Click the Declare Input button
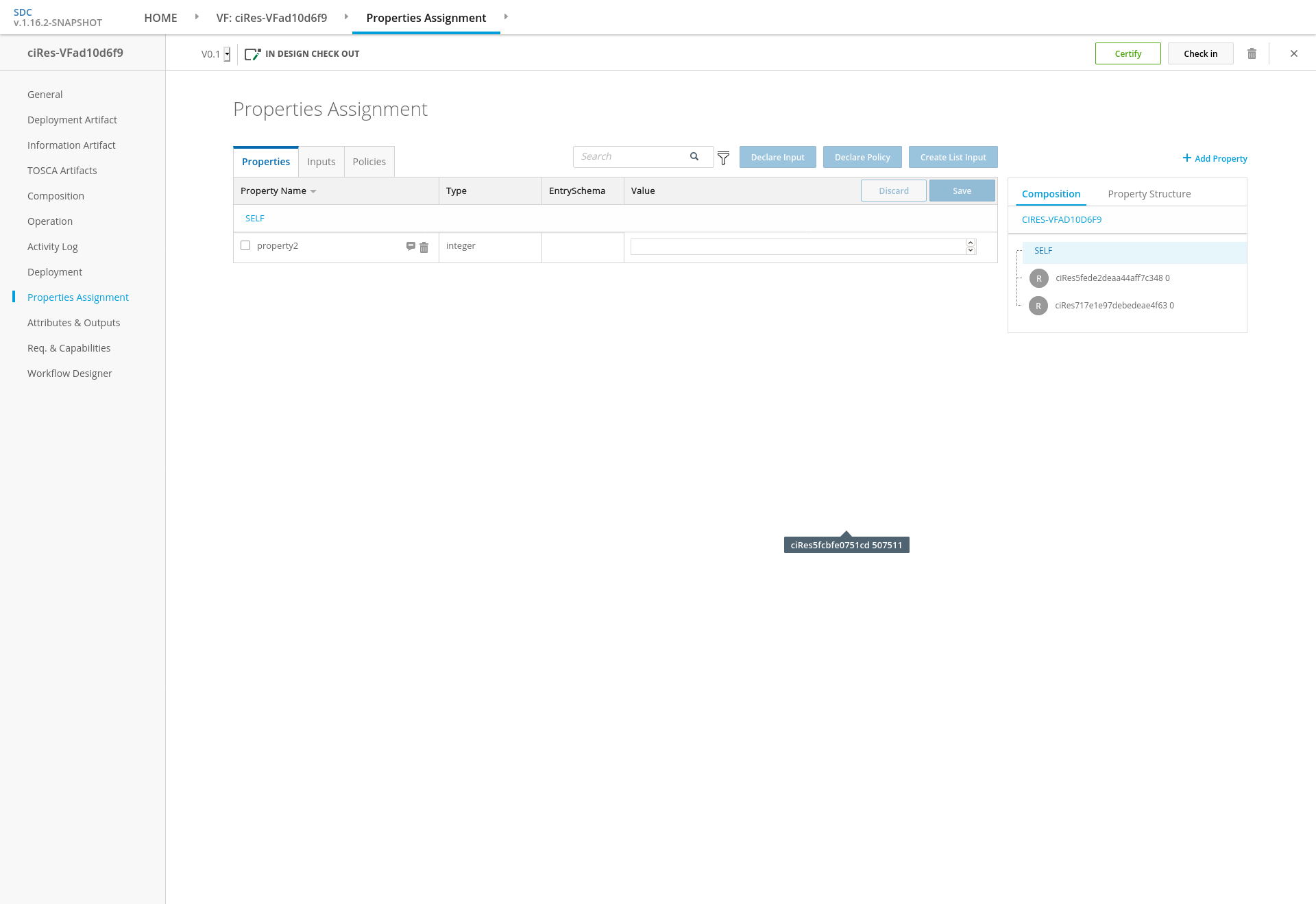 (x=777, y=157)
